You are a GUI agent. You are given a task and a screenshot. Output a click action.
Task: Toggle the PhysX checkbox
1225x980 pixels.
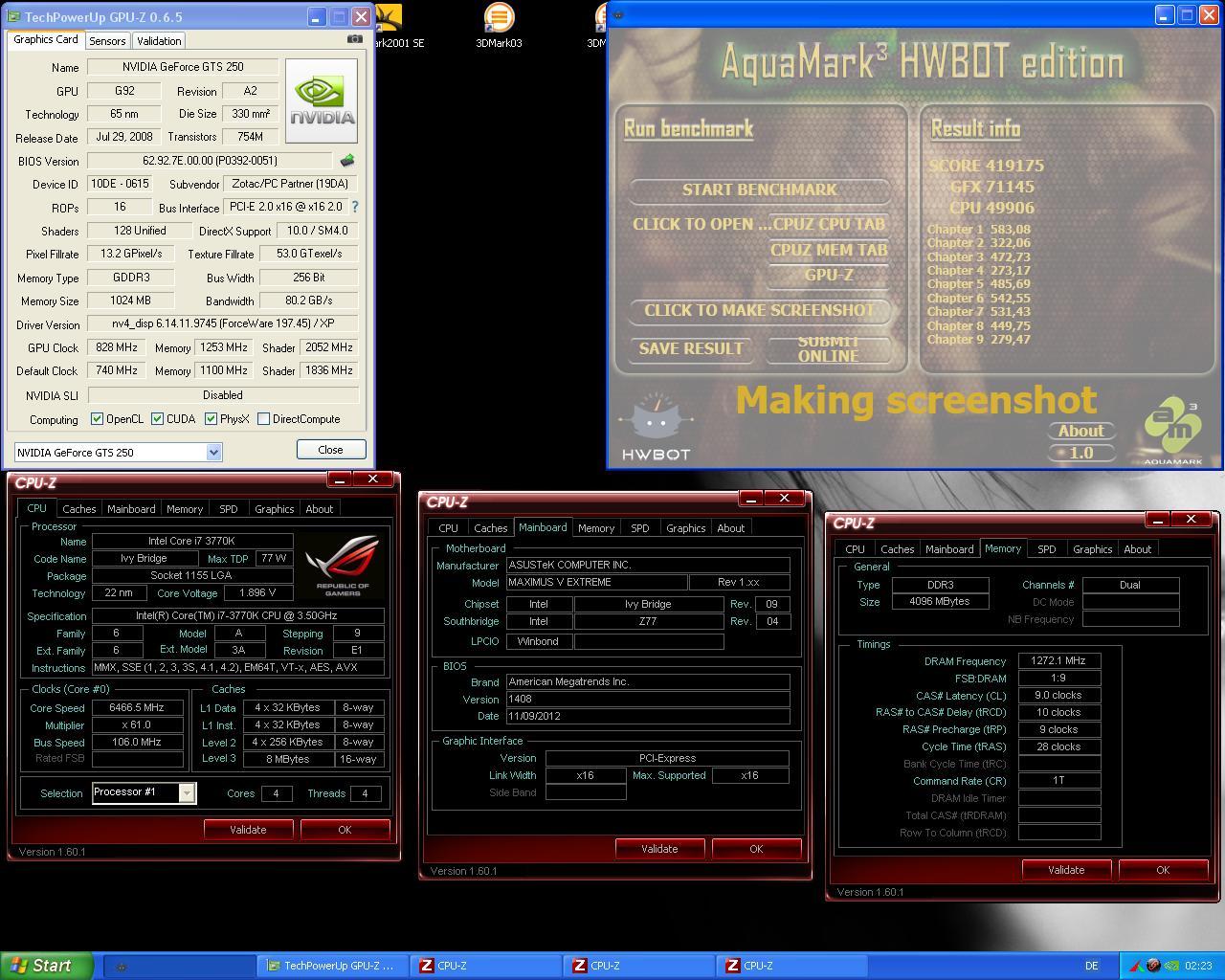coord(211,419)
